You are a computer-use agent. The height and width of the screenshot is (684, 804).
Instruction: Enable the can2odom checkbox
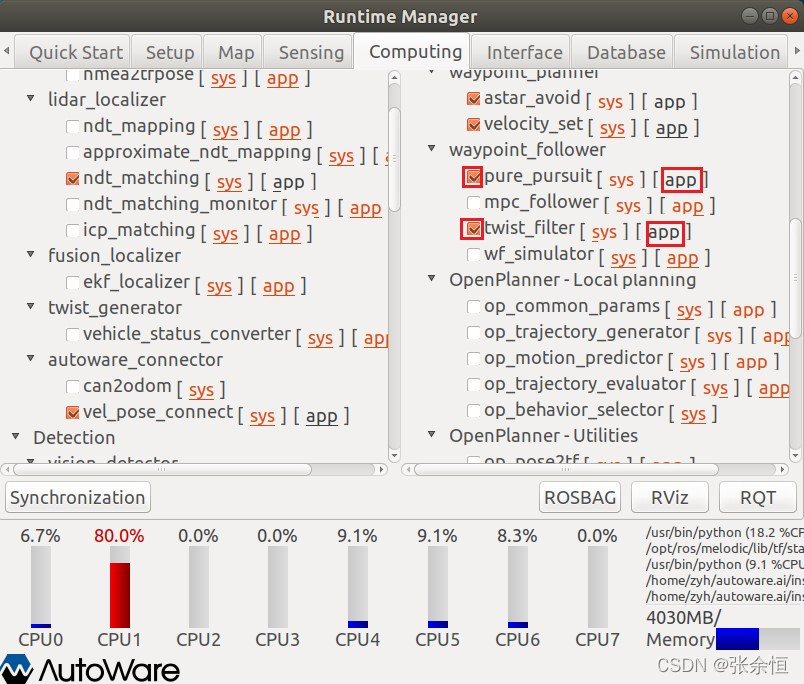[x=73, y=387]
